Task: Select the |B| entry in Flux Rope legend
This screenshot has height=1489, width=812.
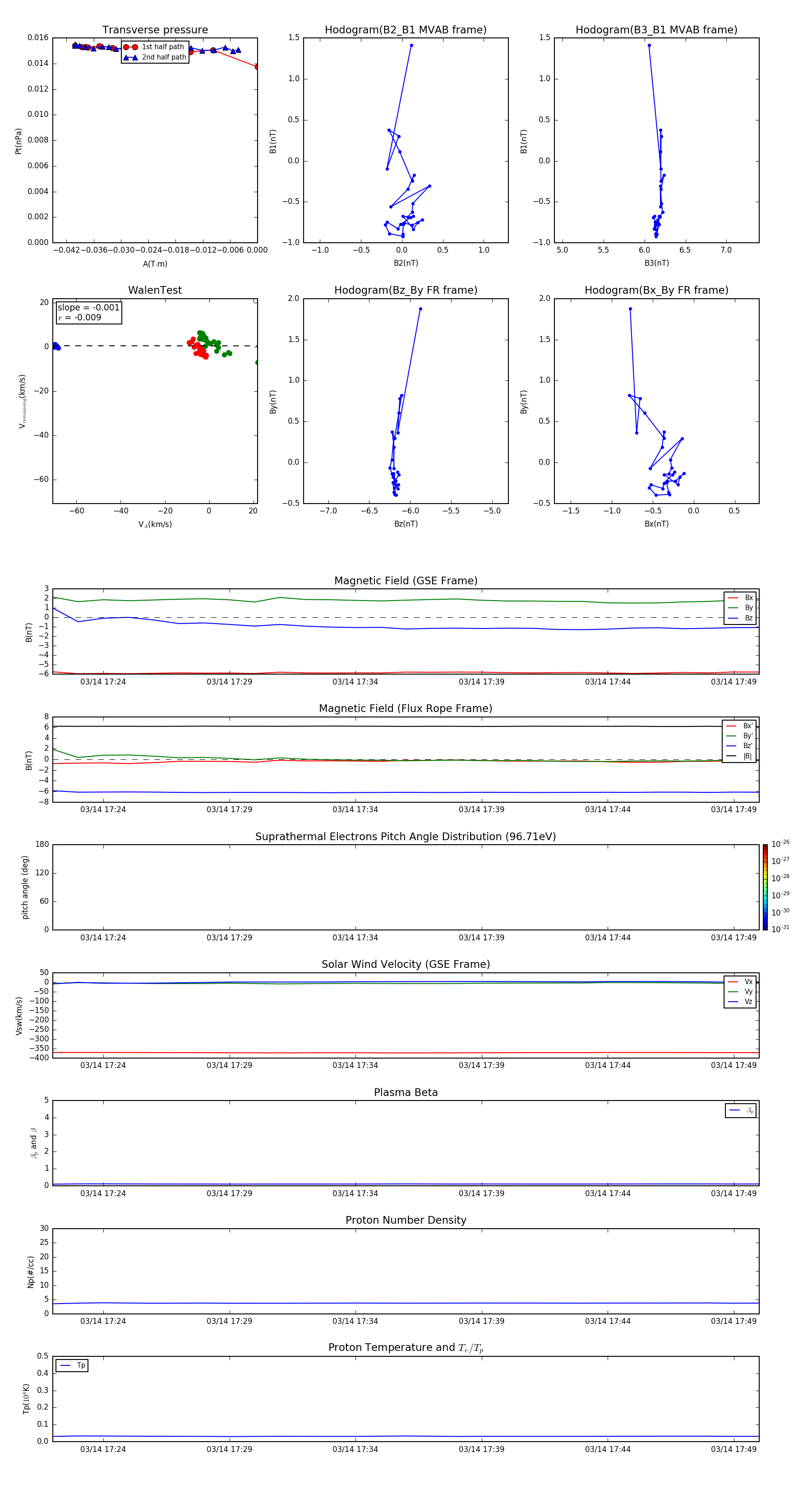Action: tap(739, 756)
